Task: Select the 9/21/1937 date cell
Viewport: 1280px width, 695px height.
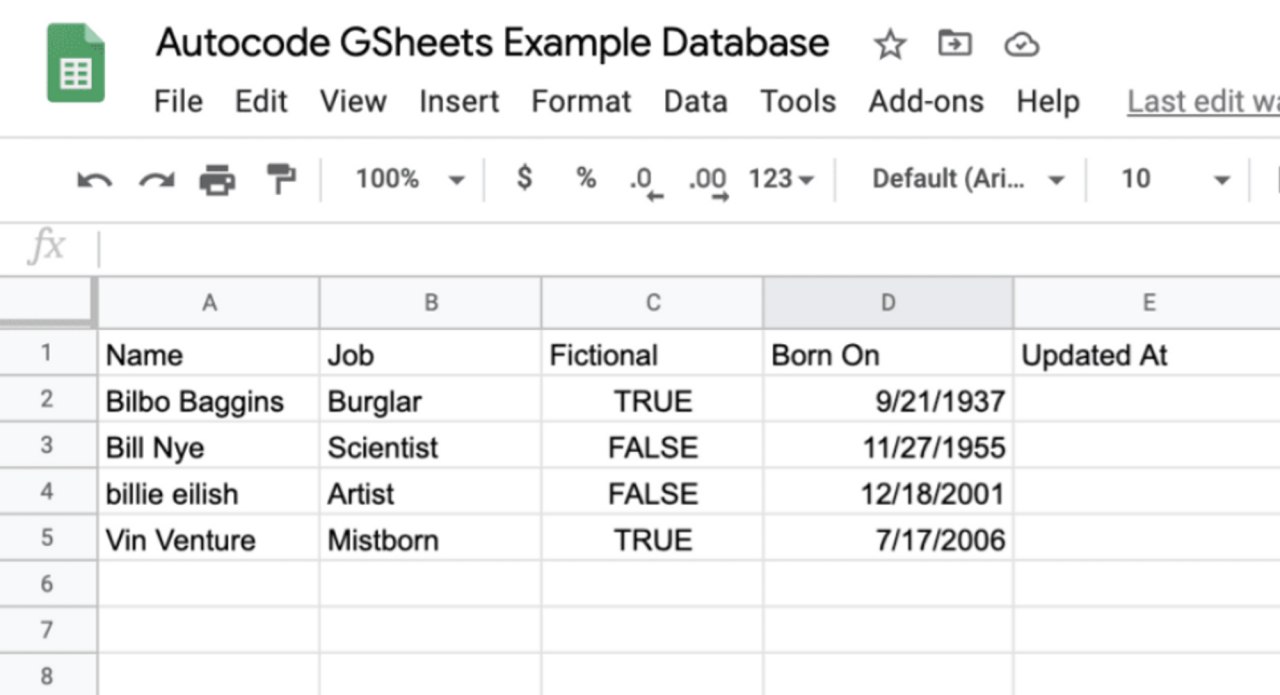Action: 888,400
